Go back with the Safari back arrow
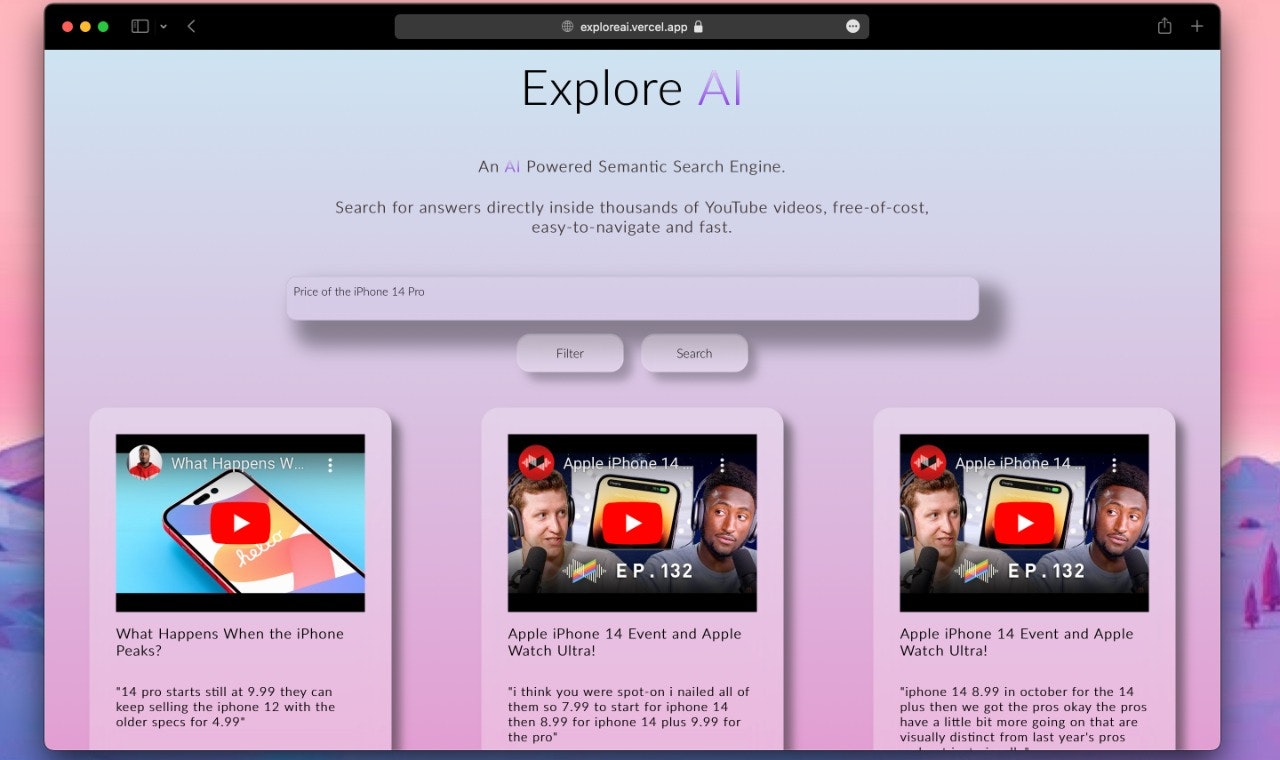This screenshot has height=760, width=1280. 191,26
